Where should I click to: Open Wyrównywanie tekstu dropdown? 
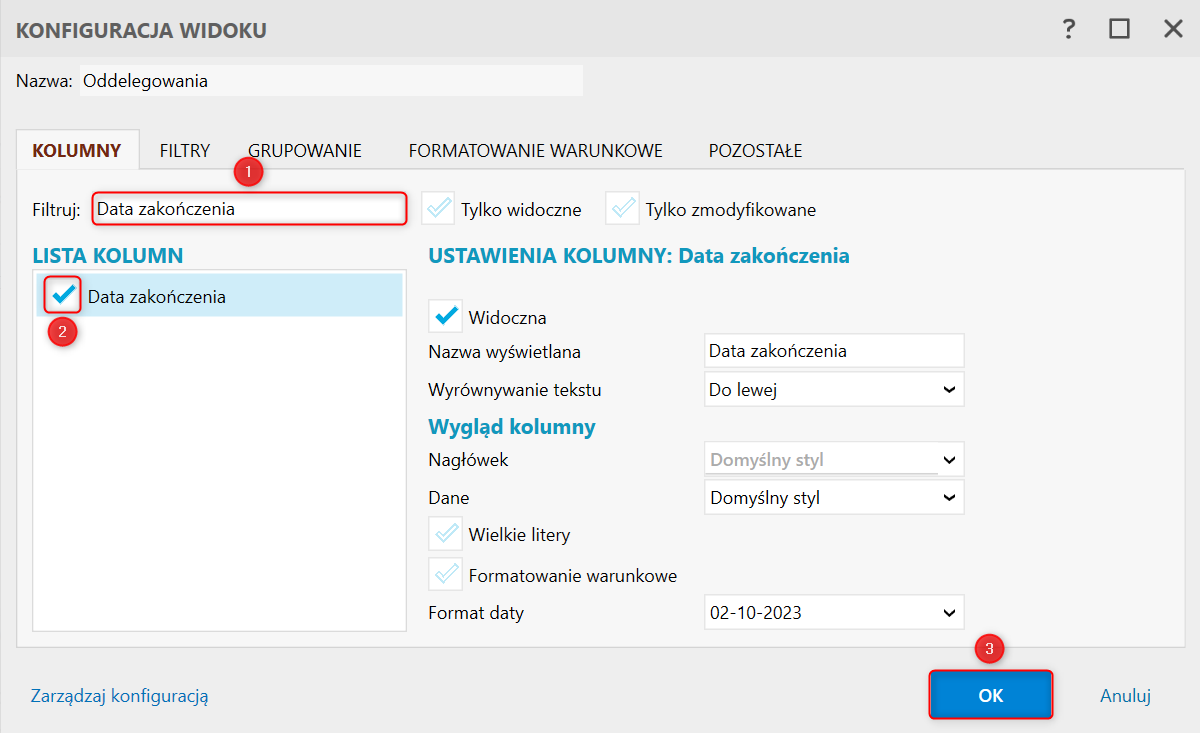[x=834, y=390]
